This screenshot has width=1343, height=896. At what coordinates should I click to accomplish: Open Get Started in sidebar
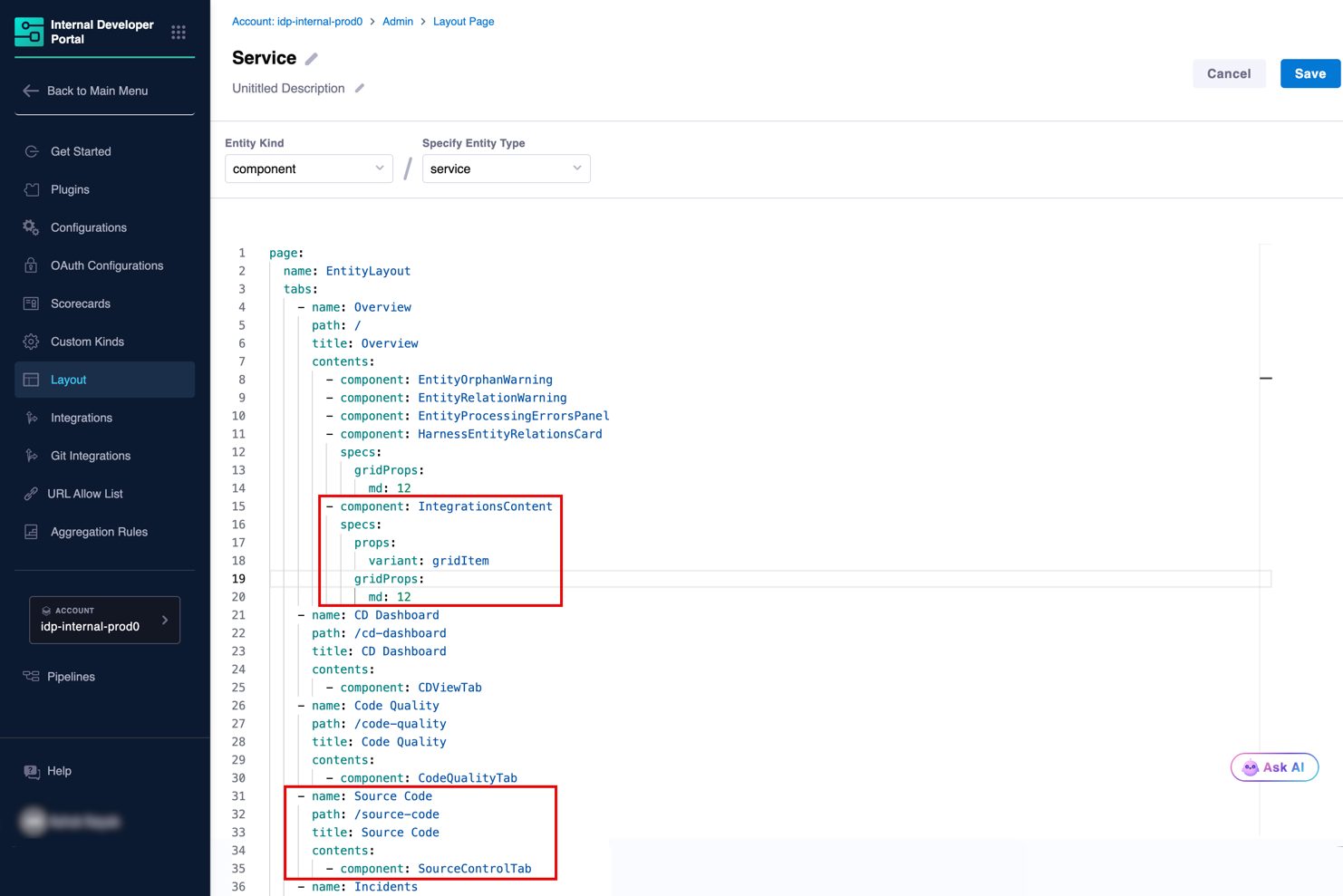105,151
